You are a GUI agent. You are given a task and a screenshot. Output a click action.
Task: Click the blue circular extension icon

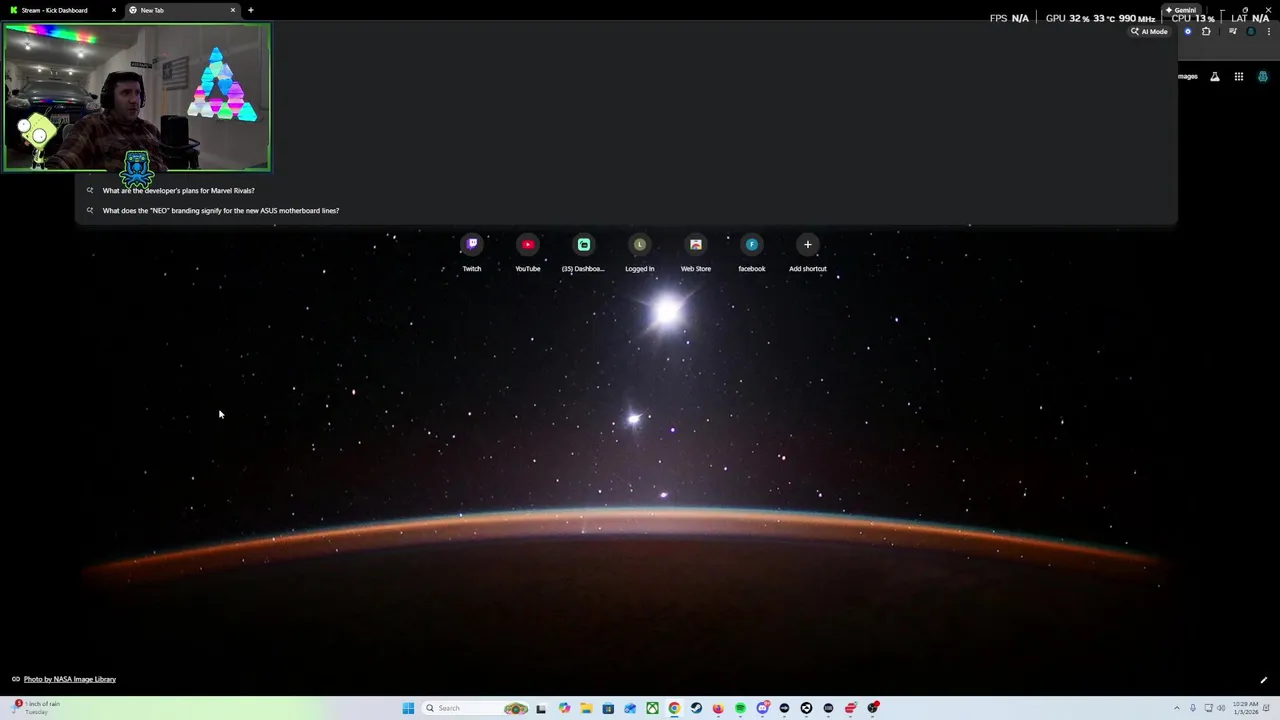tap(1188, 31)
